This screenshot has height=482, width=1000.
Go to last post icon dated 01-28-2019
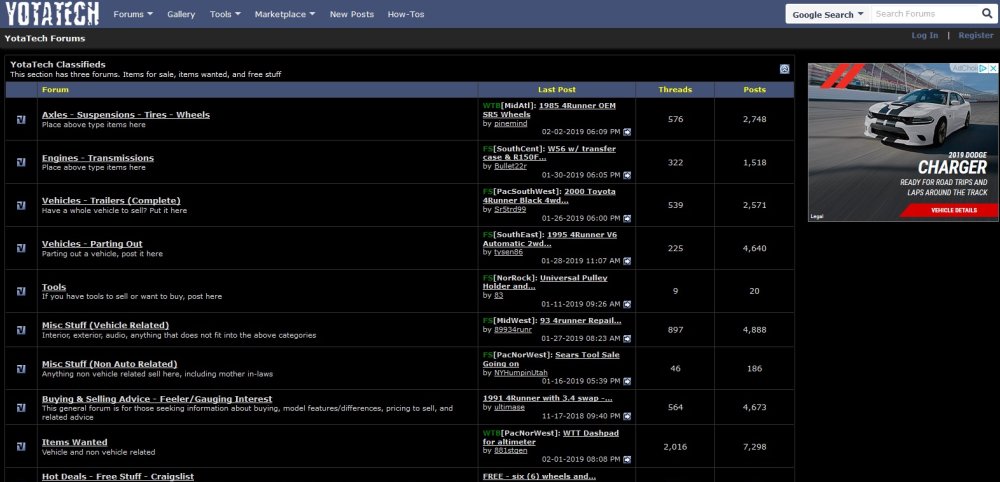[x=627, y=261]
